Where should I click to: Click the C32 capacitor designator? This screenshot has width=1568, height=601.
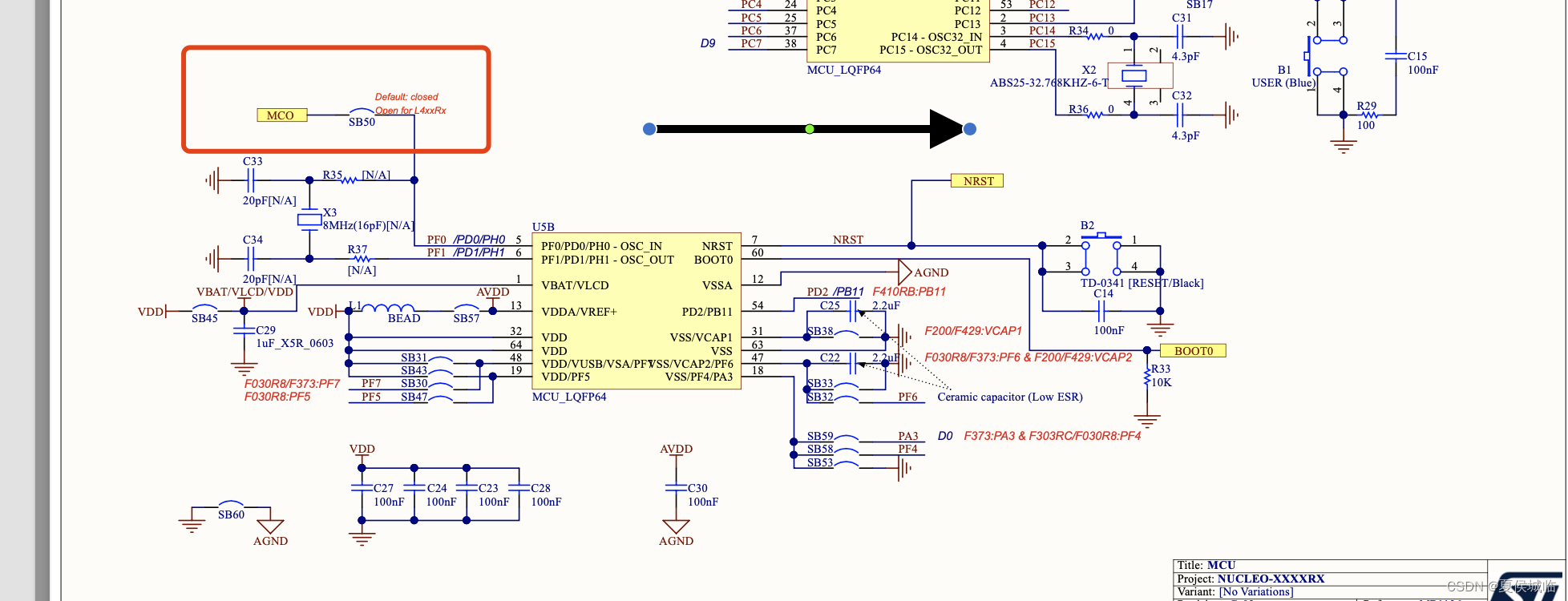(x=1182, y=95)
